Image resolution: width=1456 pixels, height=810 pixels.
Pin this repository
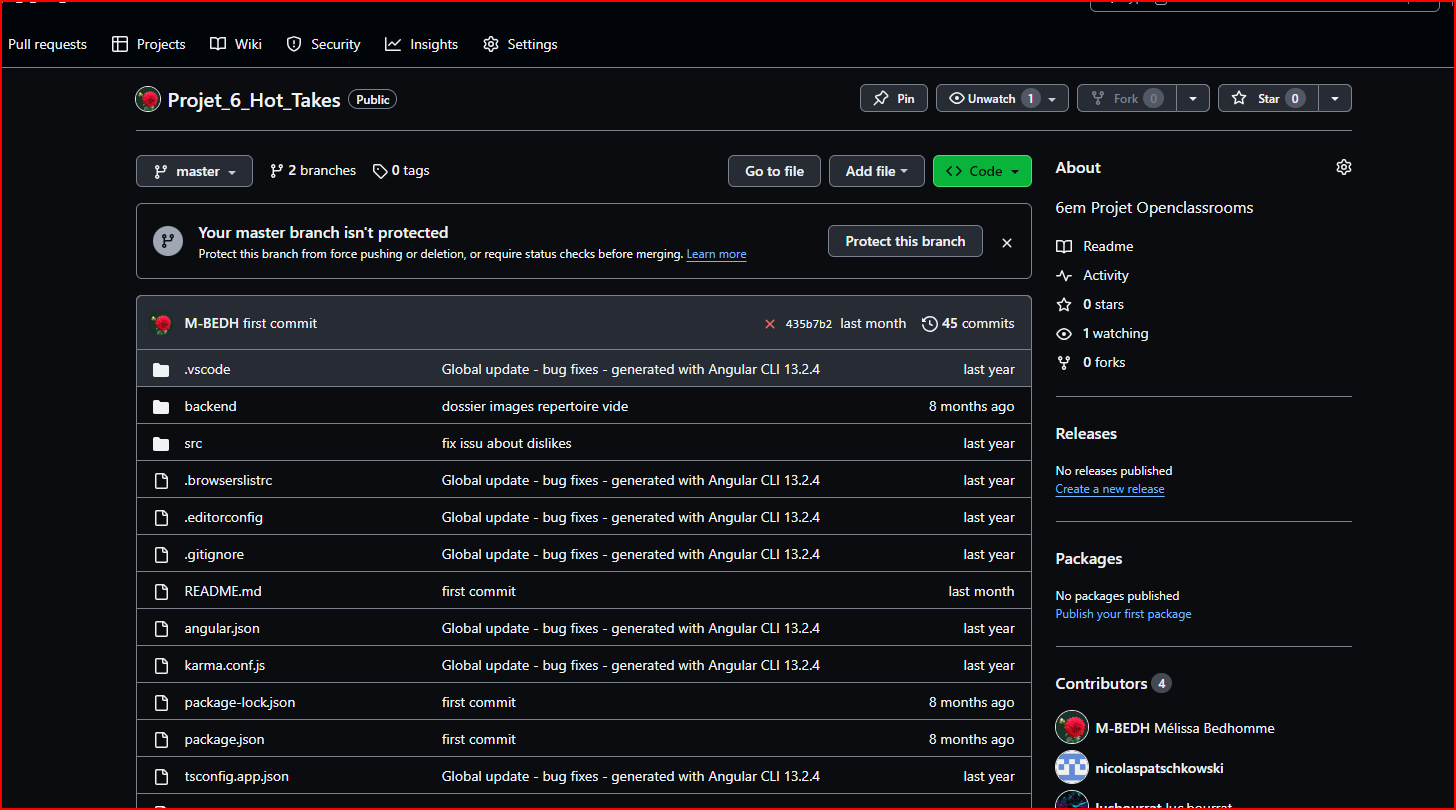click(x=894, y=98)
